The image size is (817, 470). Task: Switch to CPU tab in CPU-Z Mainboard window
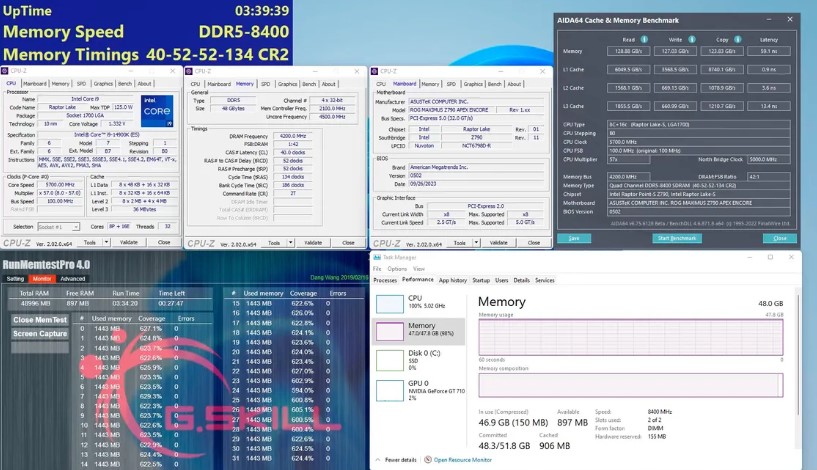381,84
